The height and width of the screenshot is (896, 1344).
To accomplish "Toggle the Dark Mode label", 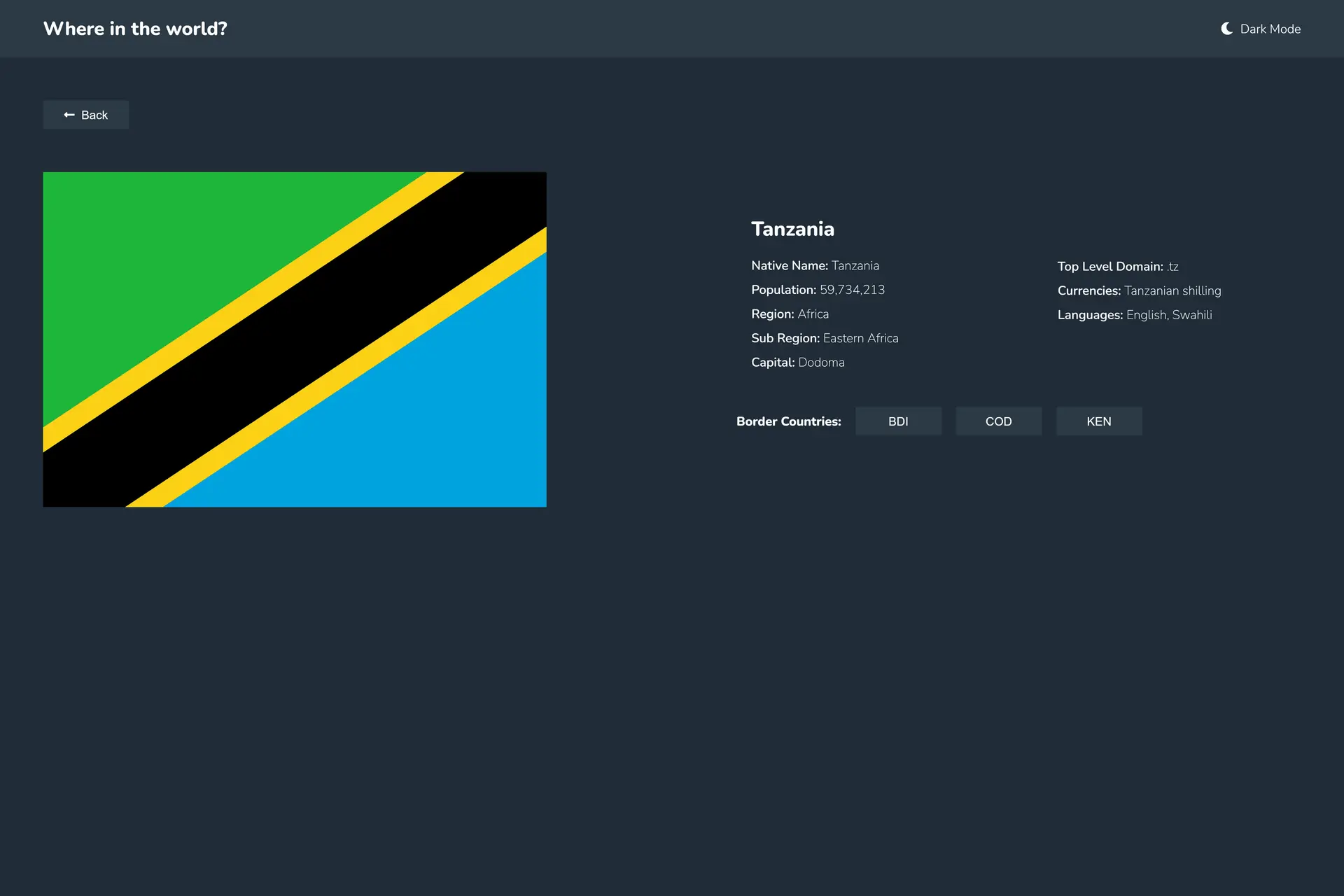I will click(x=1270, y=29).
